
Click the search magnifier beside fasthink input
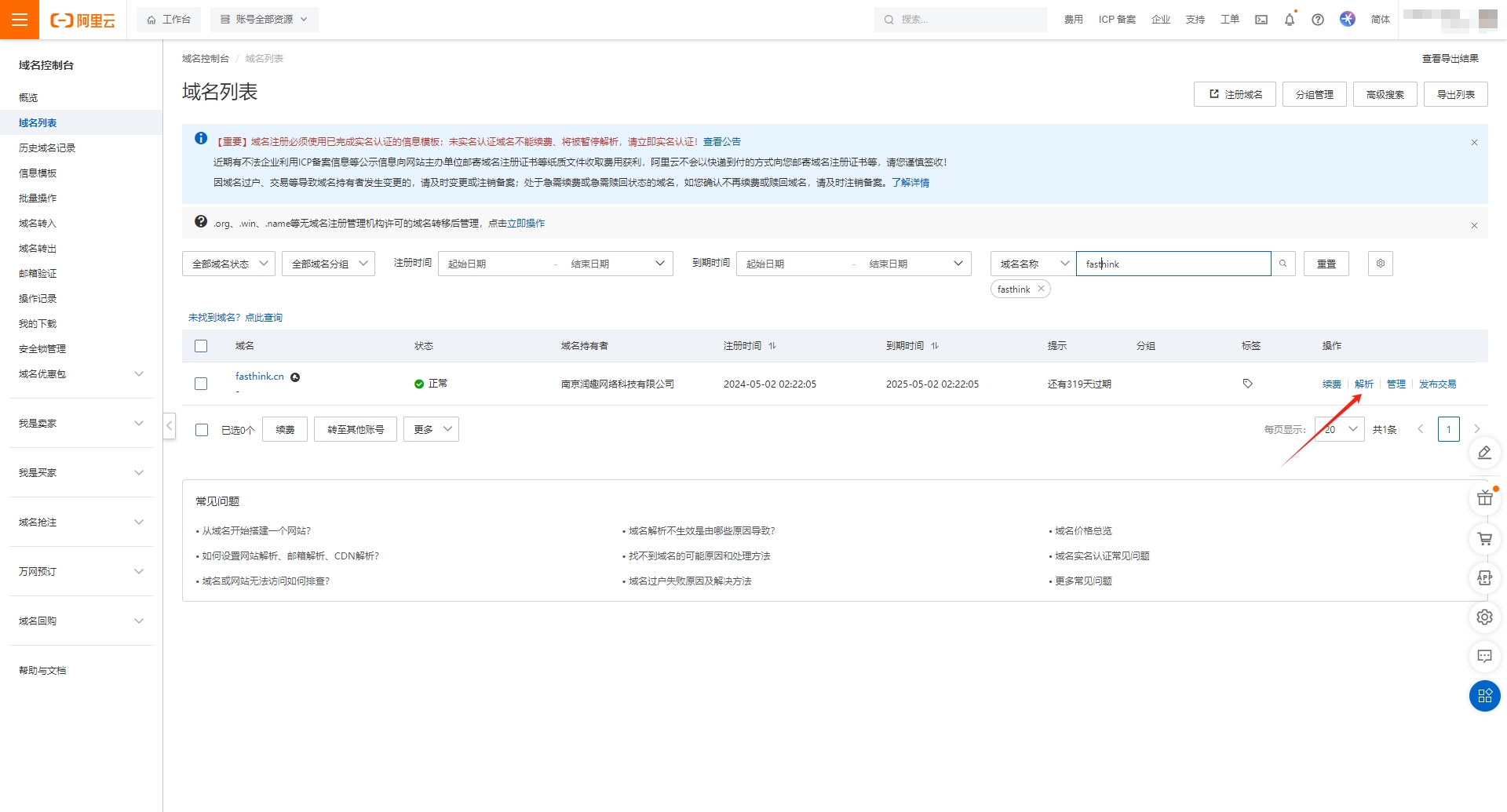coord(1283,264)
